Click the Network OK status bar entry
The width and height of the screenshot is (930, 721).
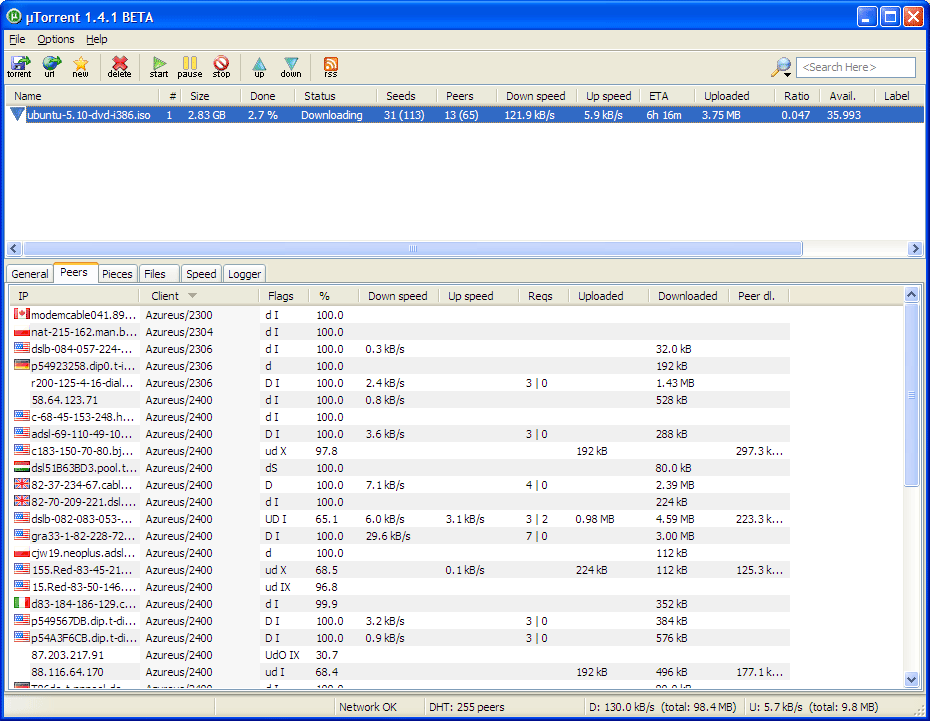point(368,707)
